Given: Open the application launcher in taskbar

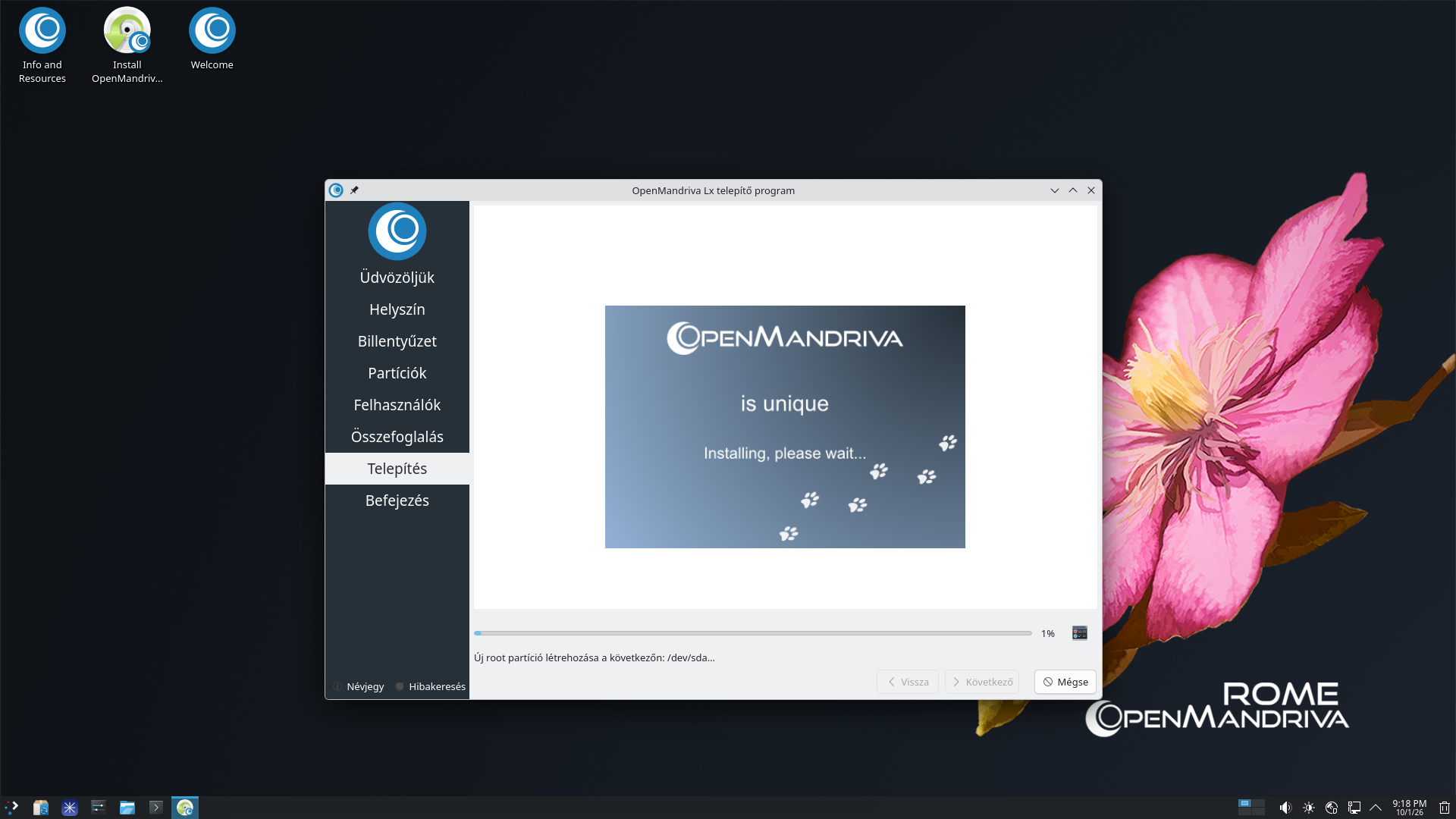Looking at the screenshot, I should [12, 808].
